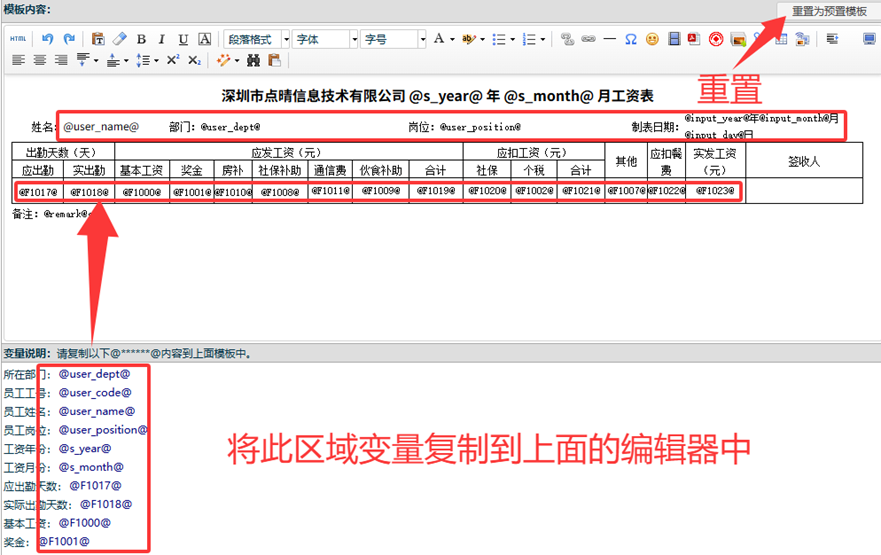This screenshot has height=555, width=881.
Task: Center align the text
Action: pyautogui.click(x=40, y=60)
